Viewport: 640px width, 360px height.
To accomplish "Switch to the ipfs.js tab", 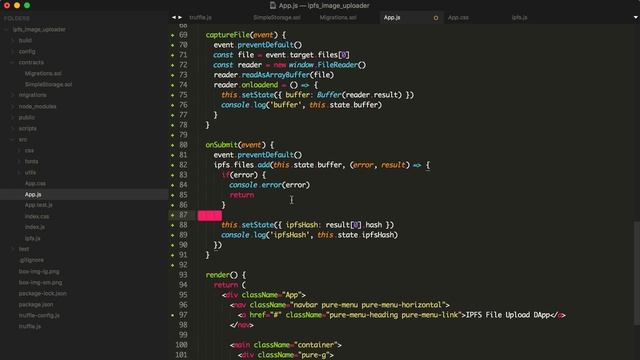I will pos(520,18).
